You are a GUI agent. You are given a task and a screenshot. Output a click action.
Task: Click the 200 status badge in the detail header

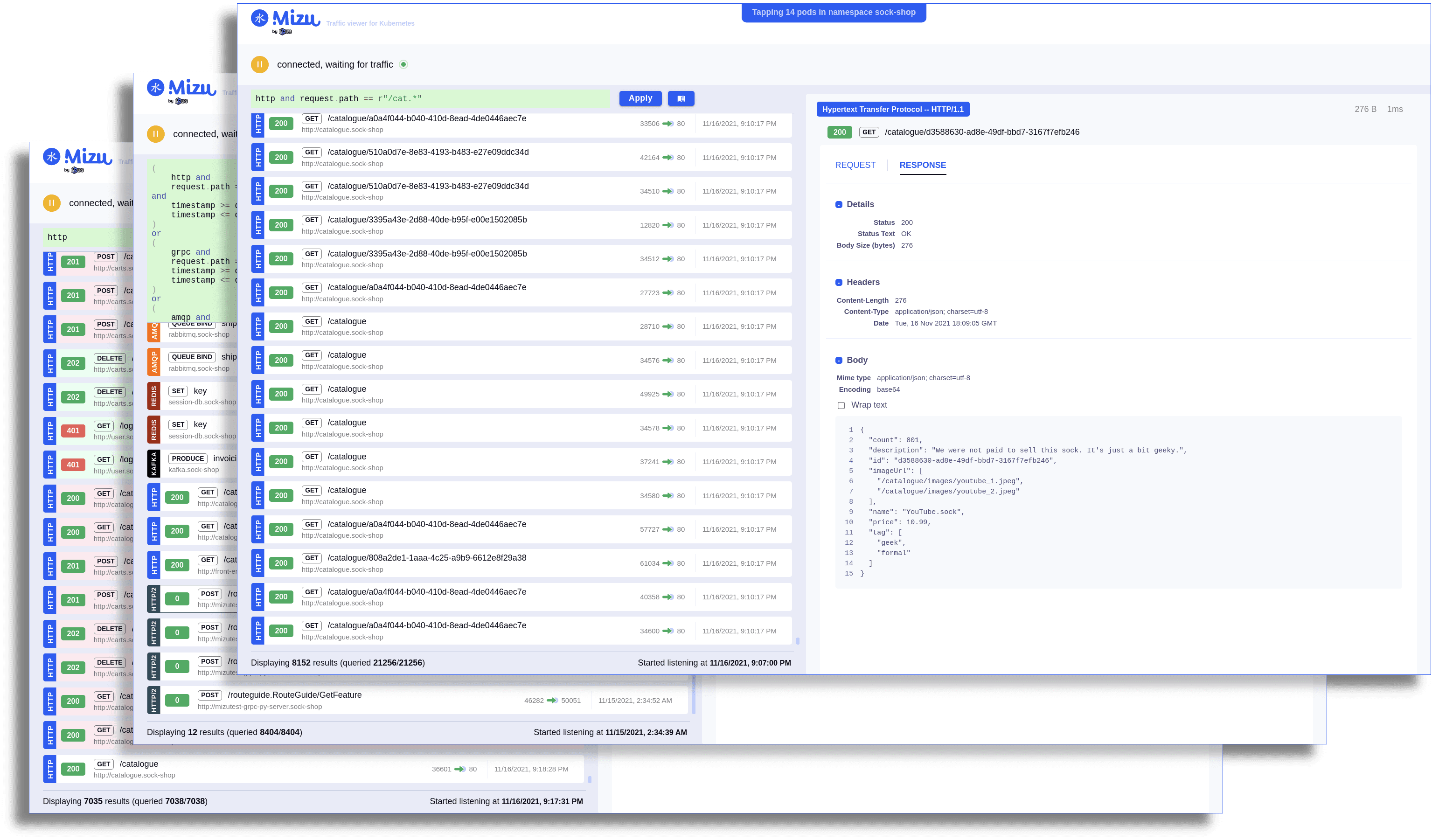click(839, 132)
